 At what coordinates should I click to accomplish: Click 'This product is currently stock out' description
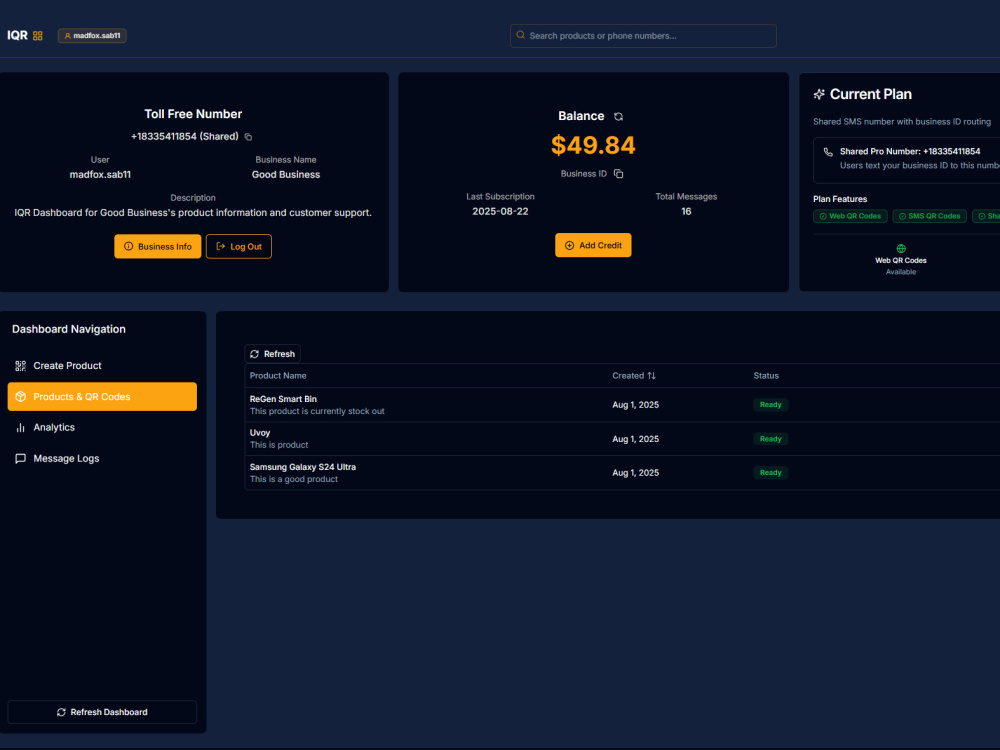coord(317,411)
